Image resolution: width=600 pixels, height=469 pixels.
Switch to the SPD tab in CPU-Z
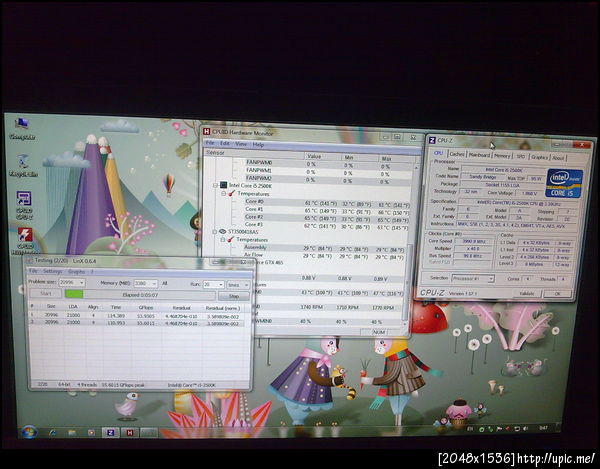(520, 156)
